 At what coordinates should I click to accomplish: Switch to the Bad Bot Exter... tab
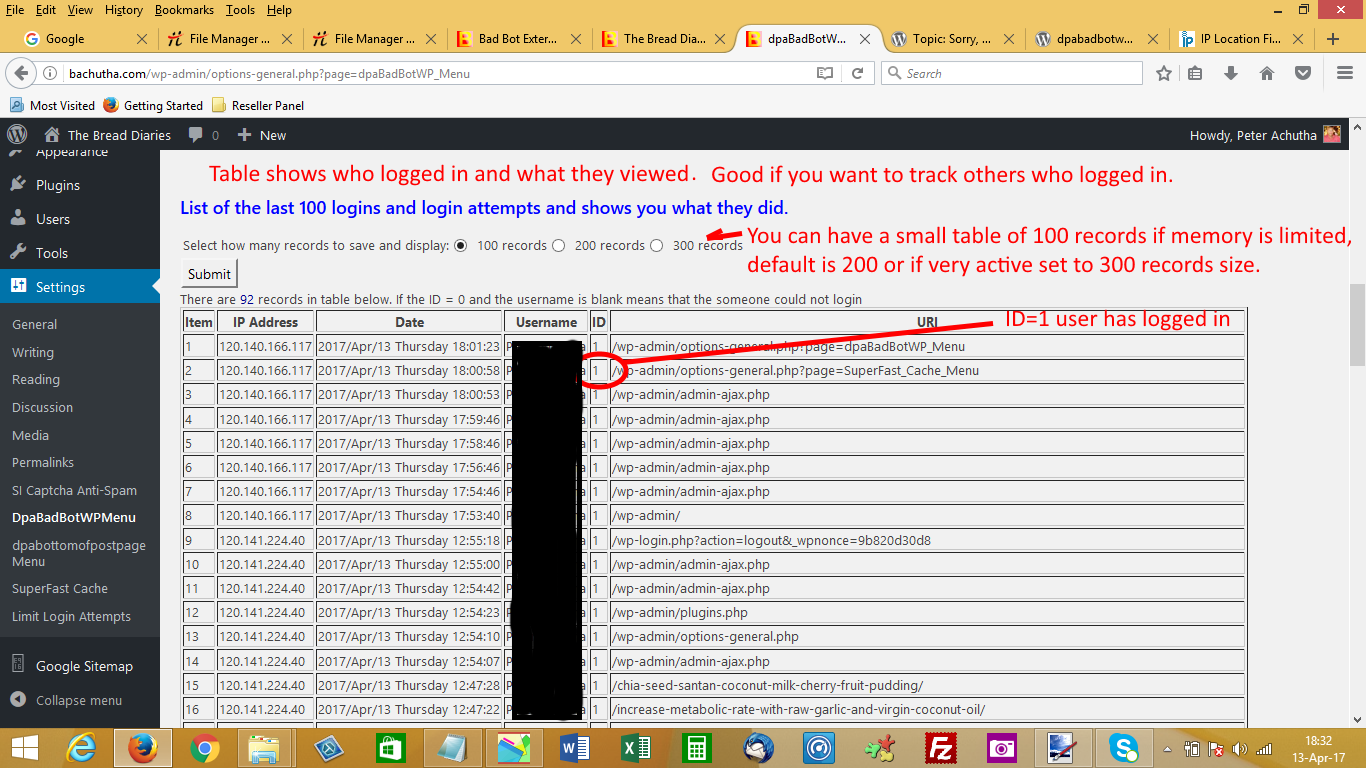click(518, 39)
